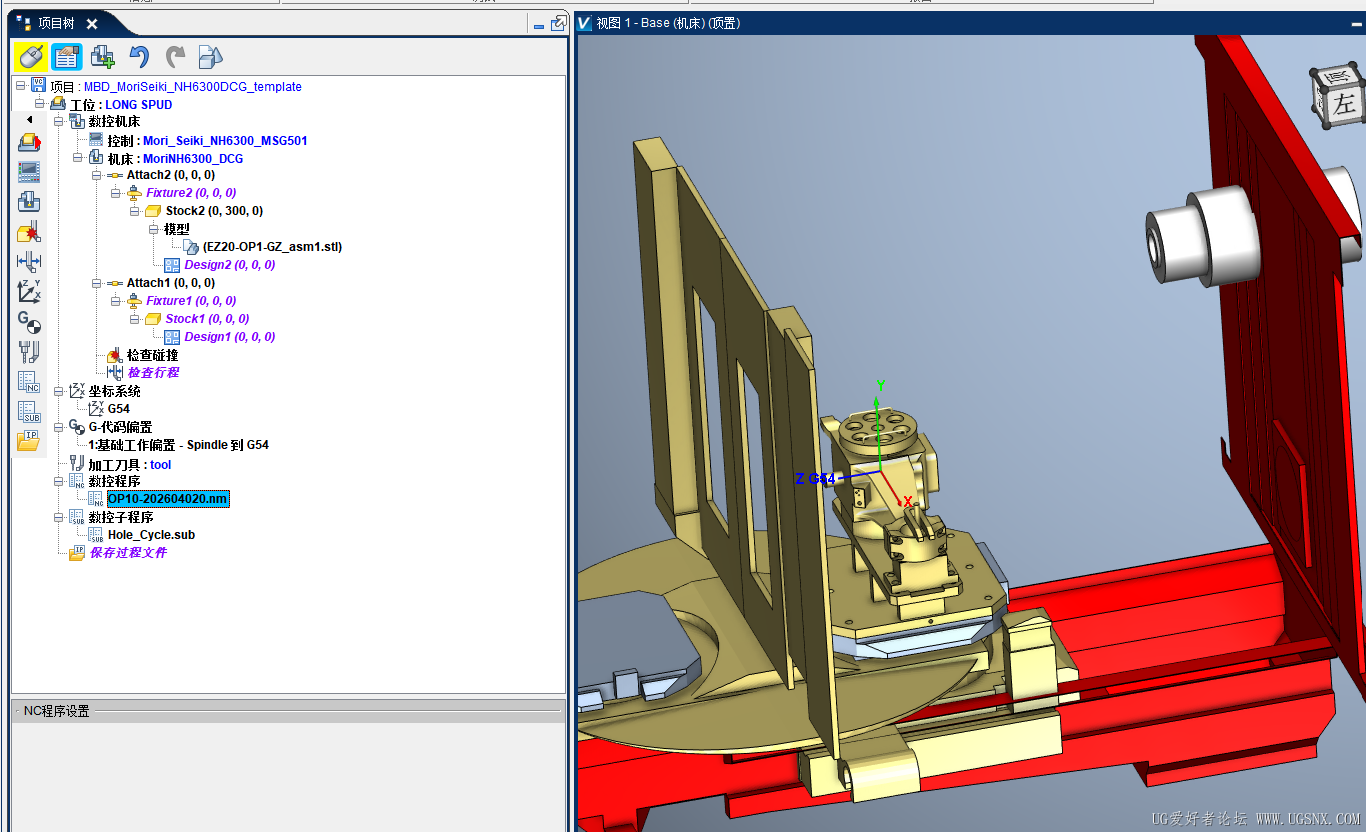The width and height of the screenshot is (1366, 832).
Task: Toggle the configure panel icon beside mouse icon
Action: point(67,57)
